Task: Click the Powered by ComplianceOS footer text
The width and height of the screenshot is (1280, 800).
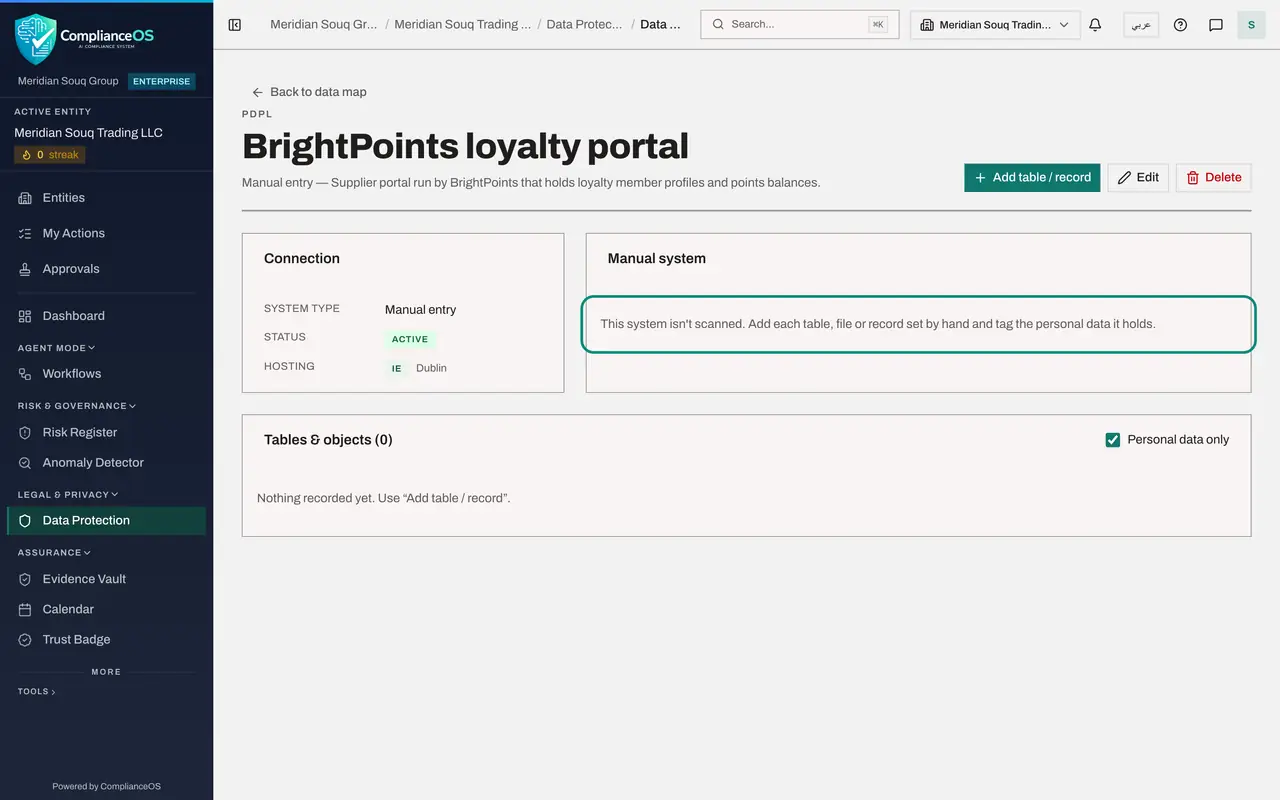Action: tap(106, 786)
